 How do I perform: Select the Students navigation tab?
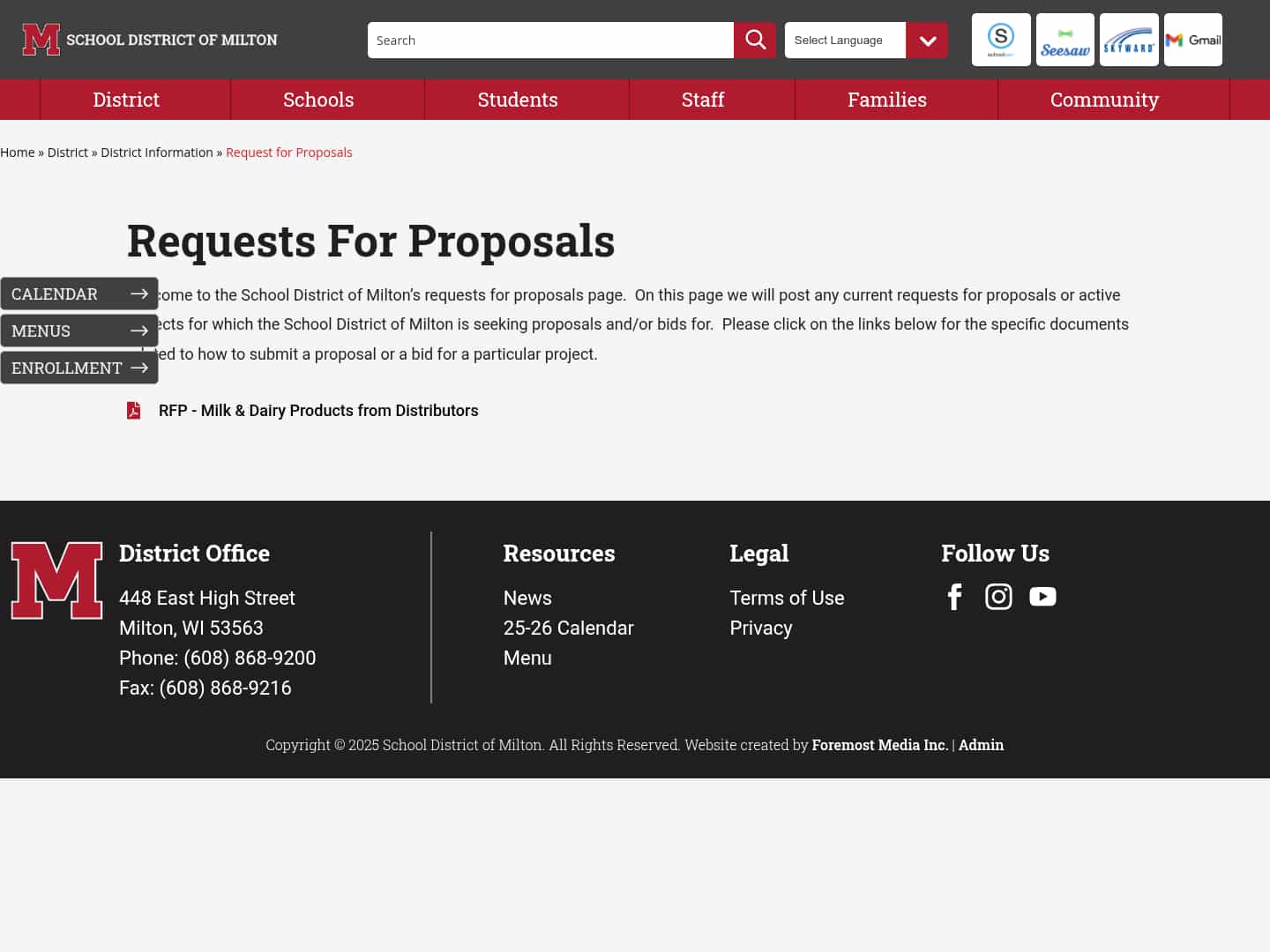pos(517,99)
